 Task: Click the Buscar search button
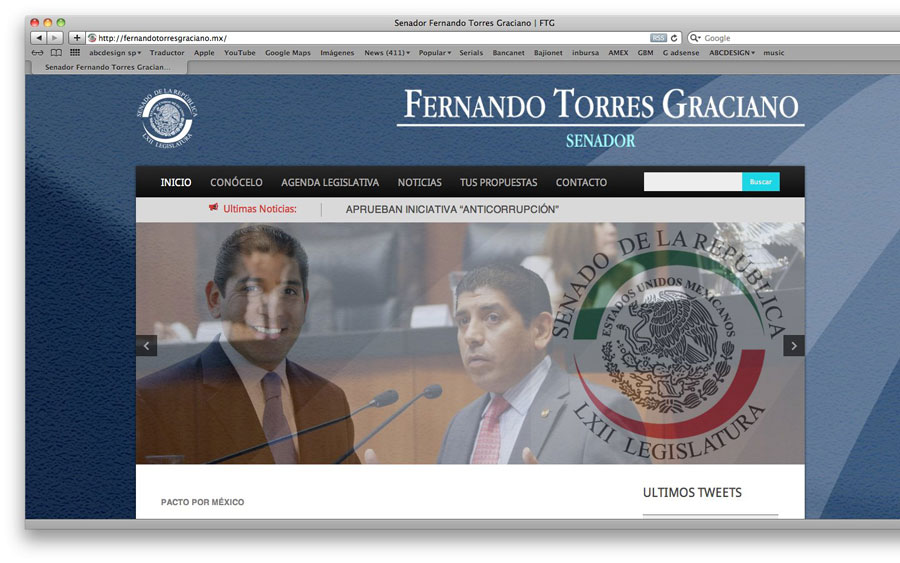[761, 181]
